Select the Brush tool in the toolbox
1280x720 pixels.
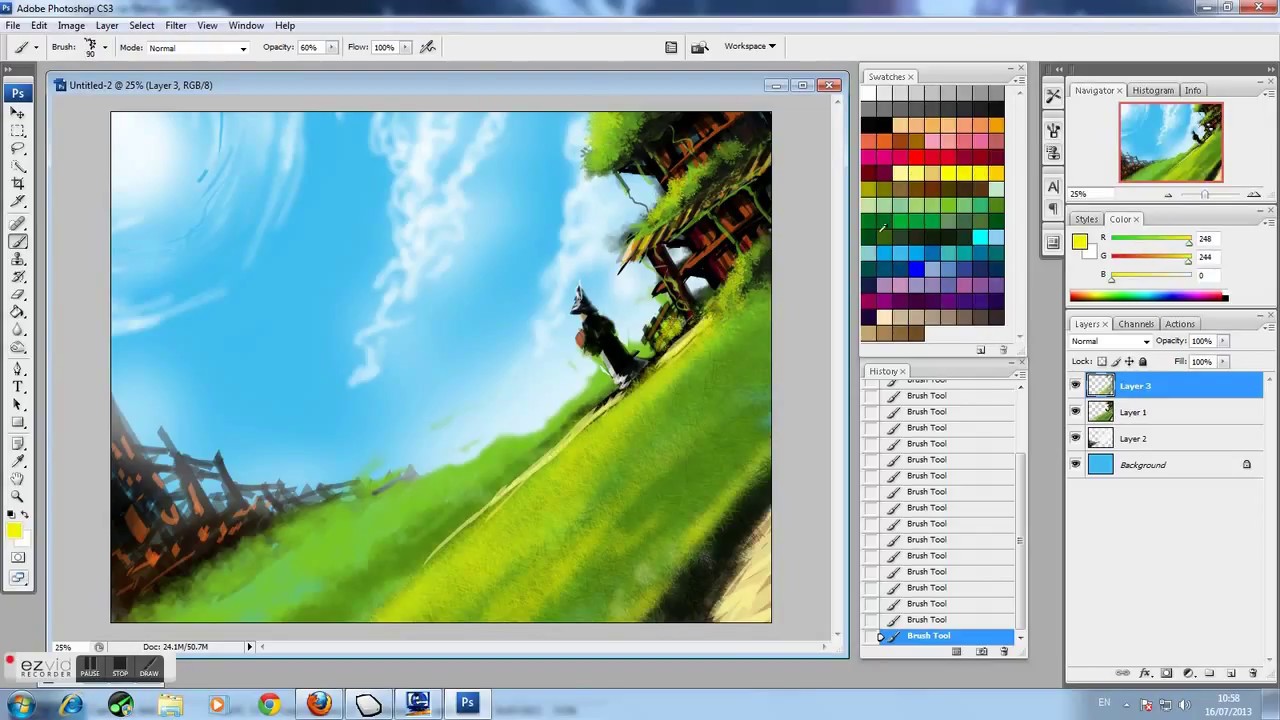(x=18, y=241)
